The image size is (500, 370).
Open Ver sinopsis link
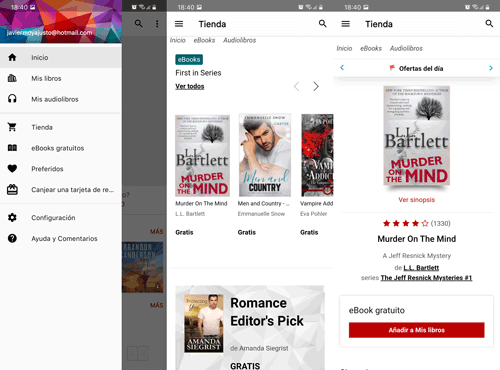point(416,200)
